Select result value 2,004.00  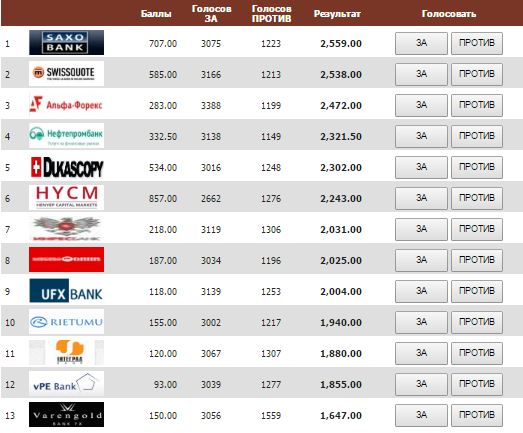click(341, 292)
